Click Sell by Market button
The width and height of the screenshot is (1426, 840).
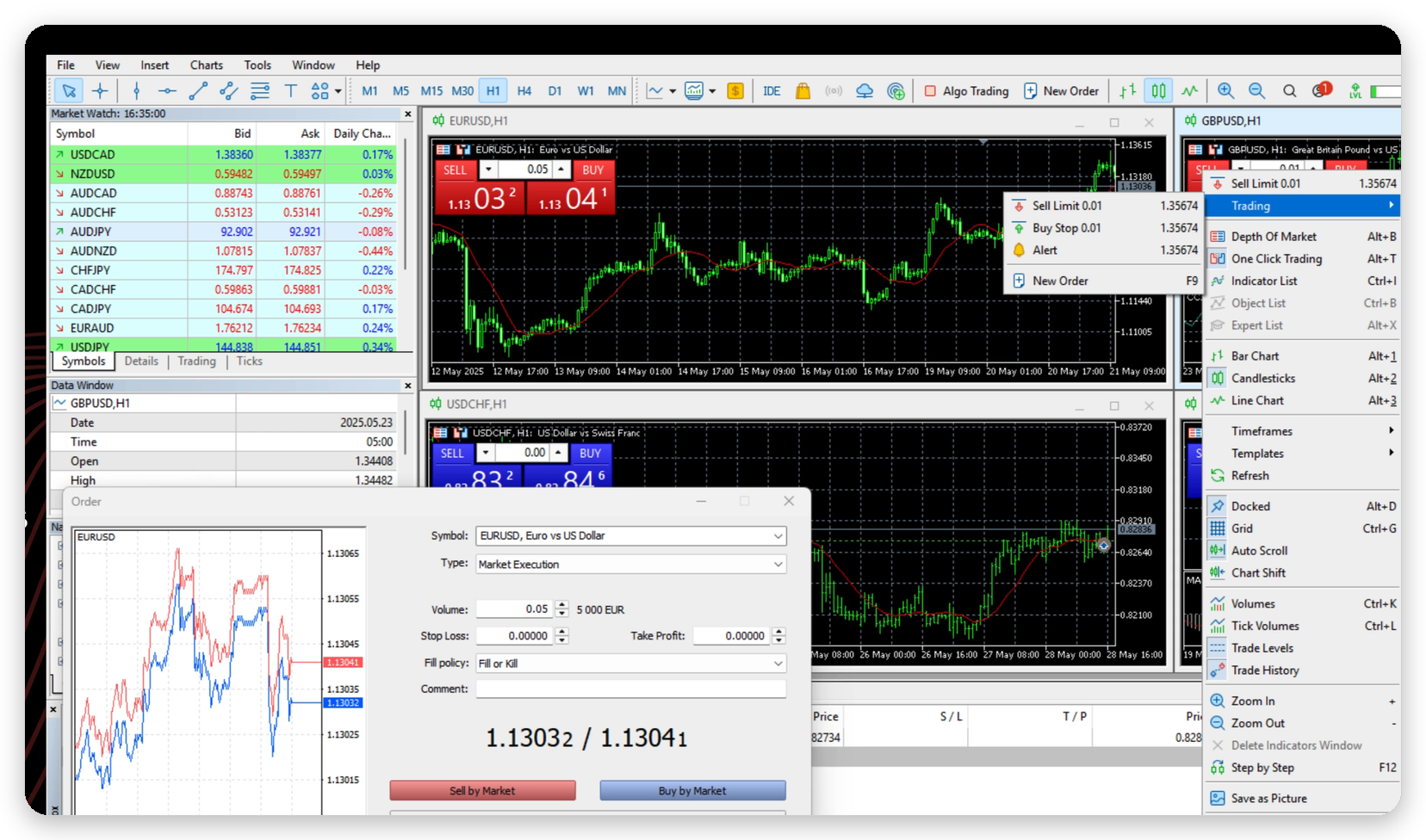click(482, 790)
